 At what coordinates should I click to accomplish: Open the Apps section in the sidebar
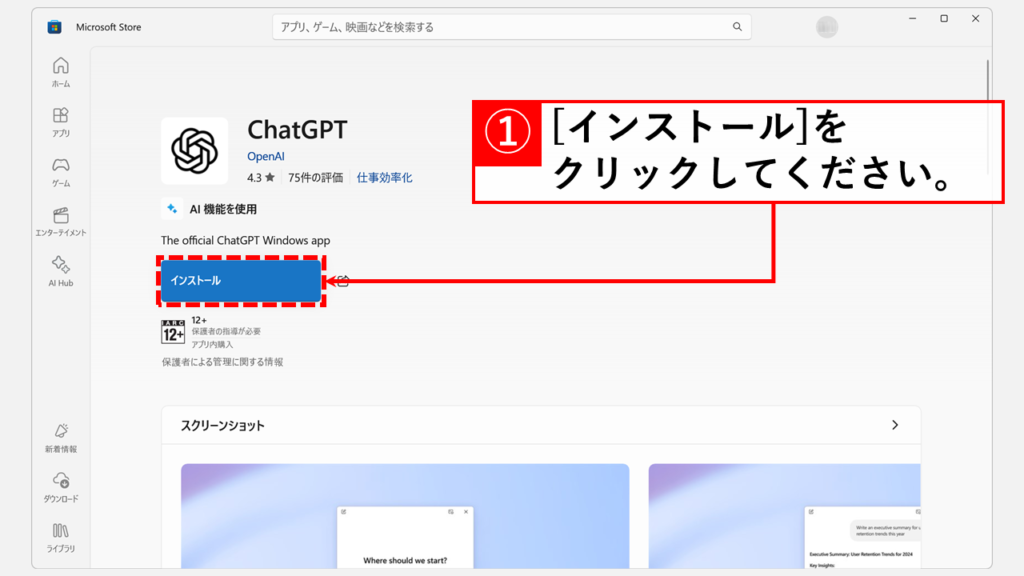tap(61, 115)
